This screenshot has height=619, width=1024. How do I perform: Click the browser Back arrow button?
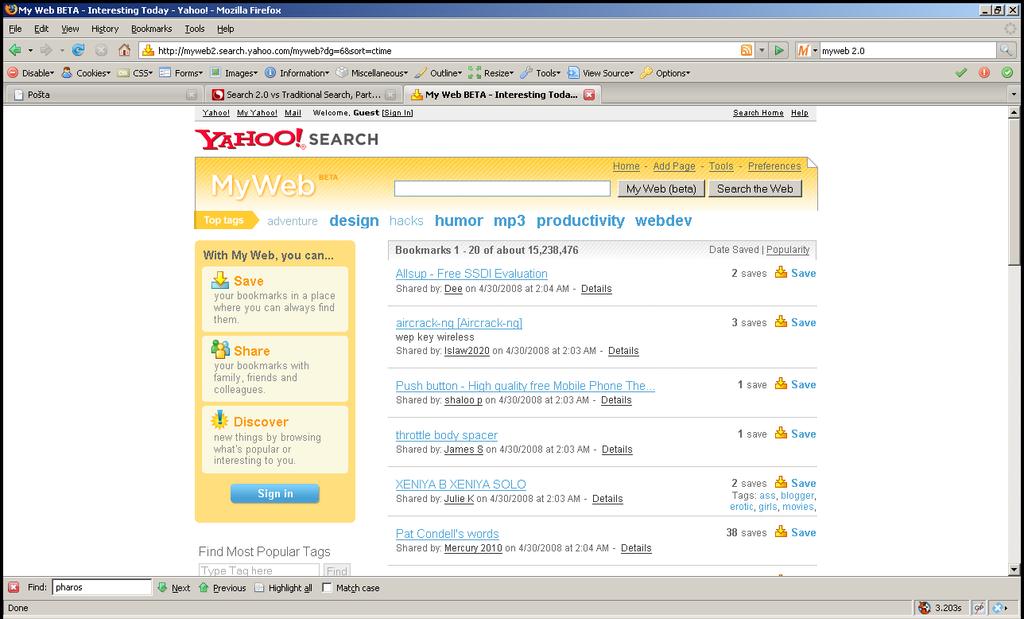15,50
